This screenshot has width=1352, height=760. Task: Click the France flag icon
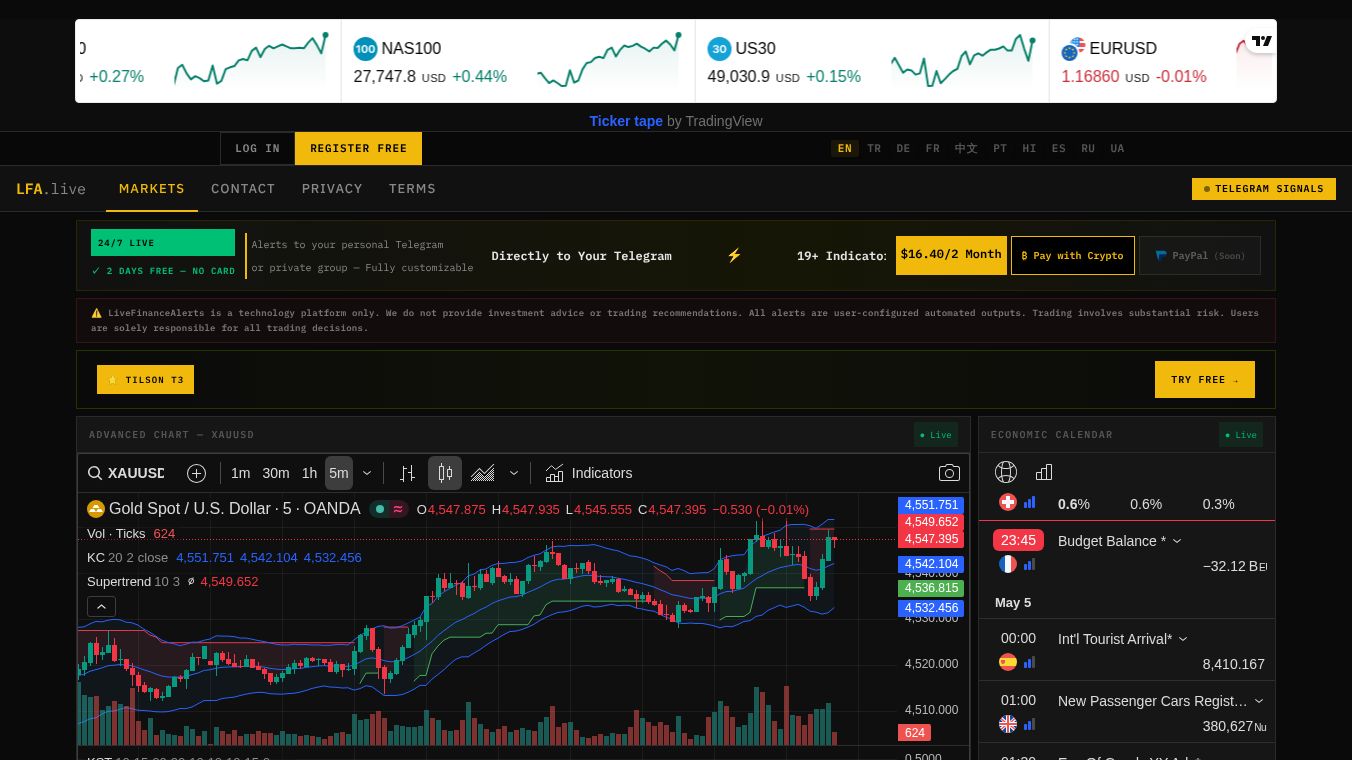click(1008, 564)
